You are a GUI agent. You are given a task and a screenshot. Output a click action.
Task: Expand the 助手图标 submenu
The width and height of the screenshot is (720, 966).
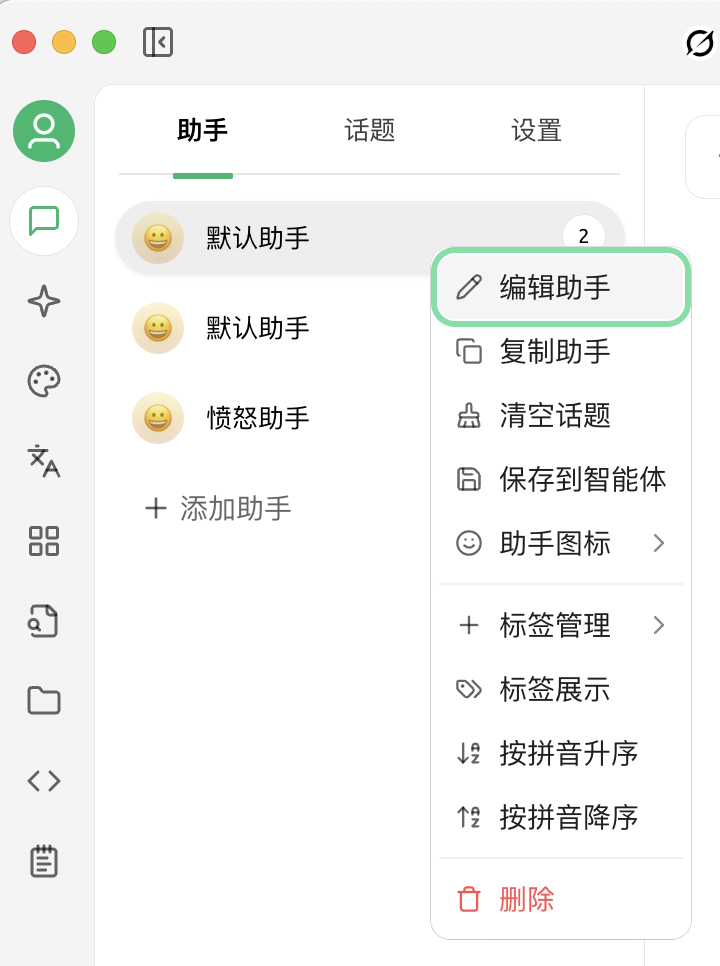coord(560,543)
